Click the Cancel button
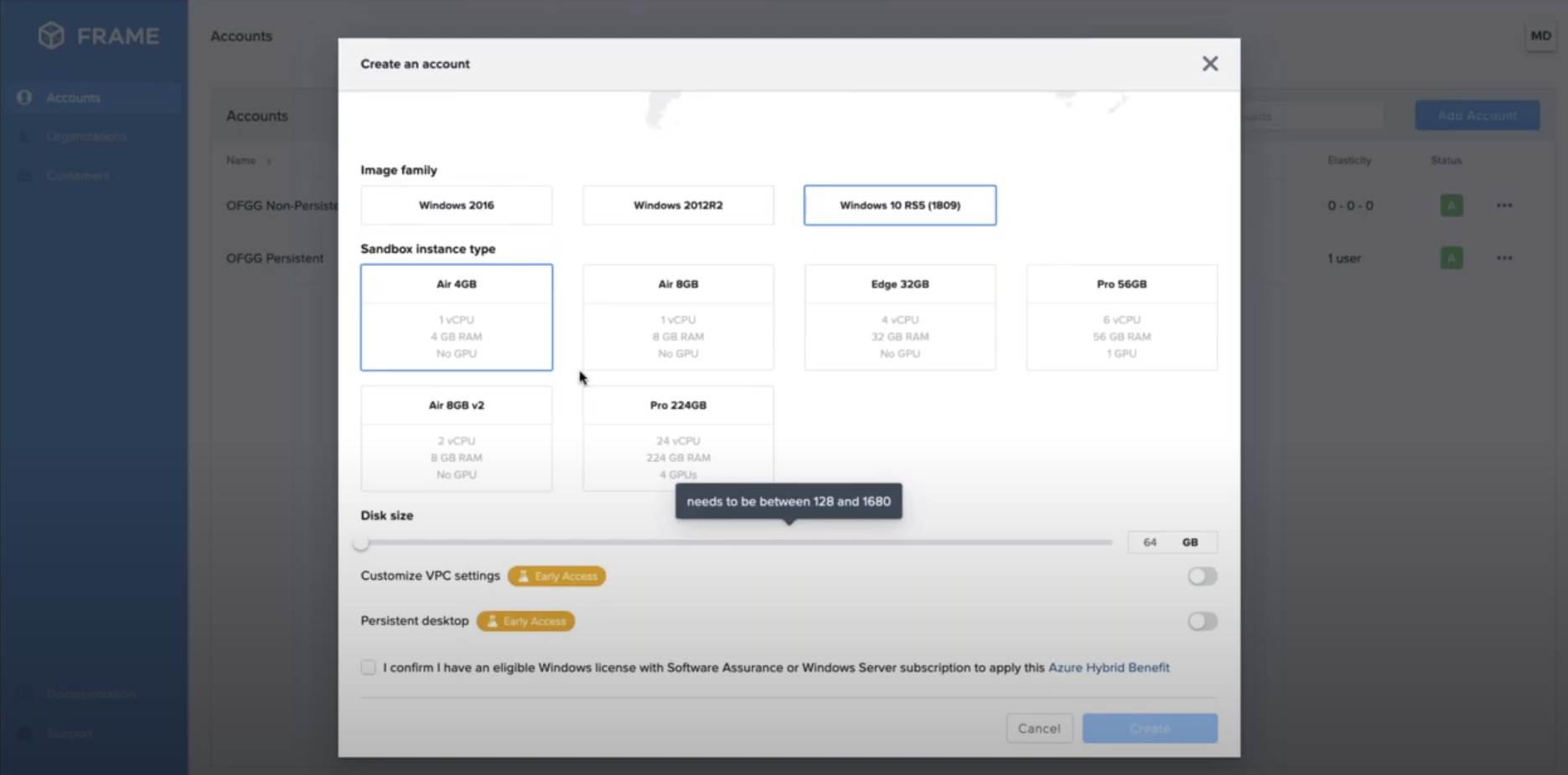The height and width of the screenshot is (775, 1568). pyautogui.click(x=1039, y=728)
